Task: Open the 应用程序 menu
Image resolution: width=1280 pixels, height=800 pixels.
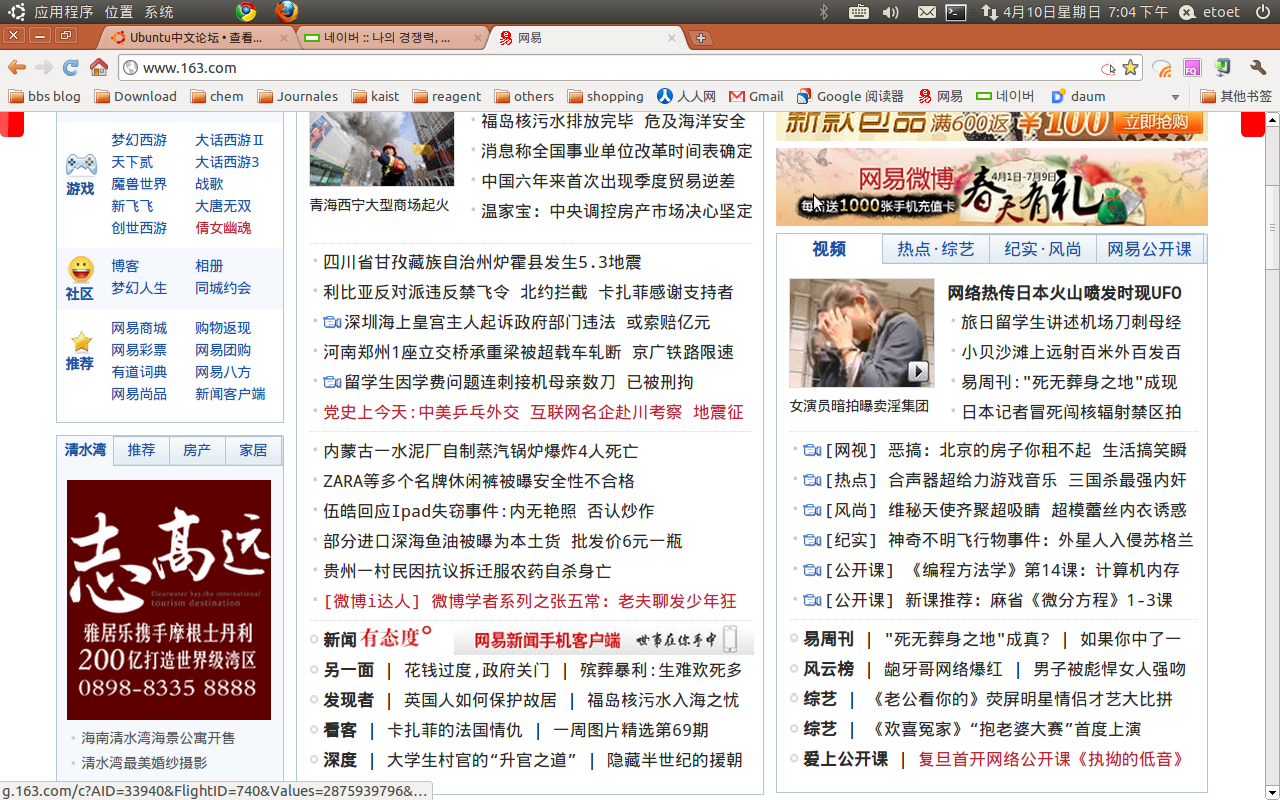Action: click(64, 12)
